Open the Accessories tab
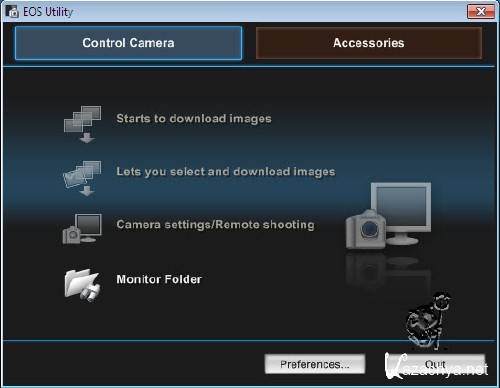500x388 pixels. [369, 43]
